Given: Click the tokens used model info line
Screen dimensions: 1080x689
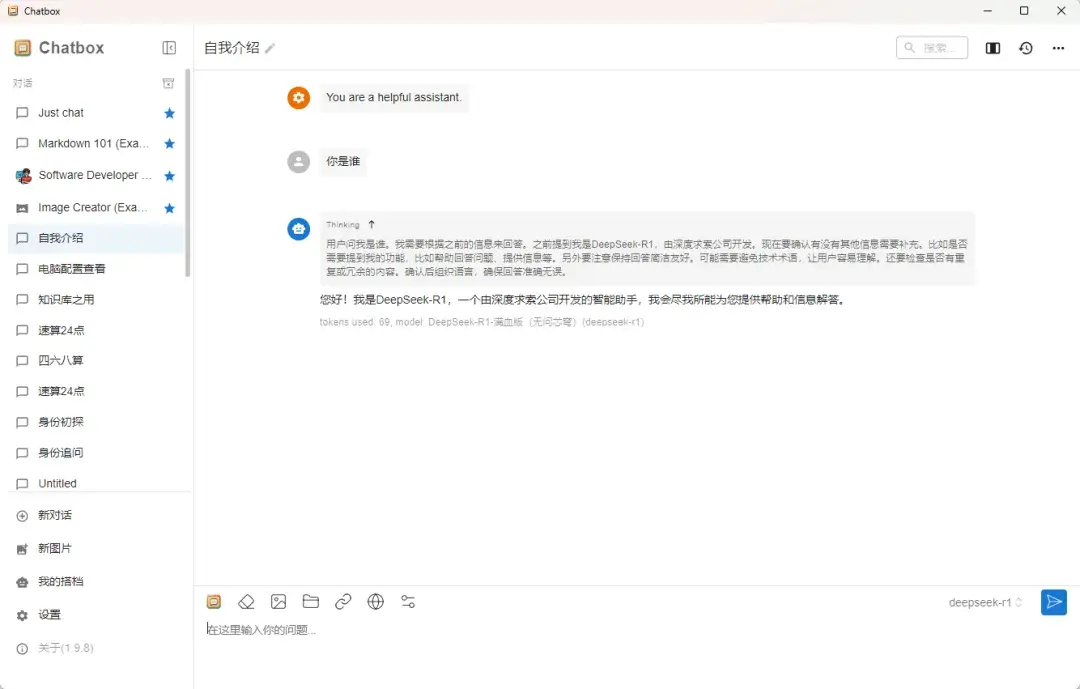Looking at the screenshot, I should pos(481,322).
